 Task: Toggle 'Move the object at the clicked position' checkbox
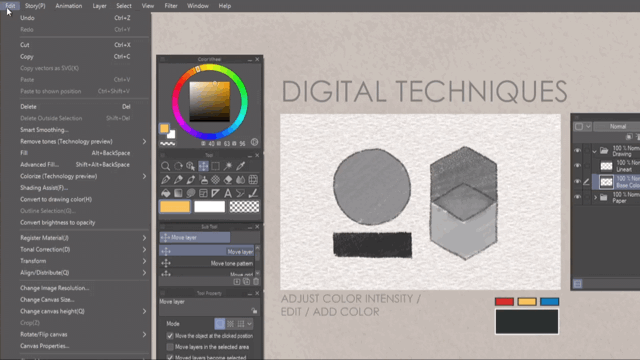[170, 336]
